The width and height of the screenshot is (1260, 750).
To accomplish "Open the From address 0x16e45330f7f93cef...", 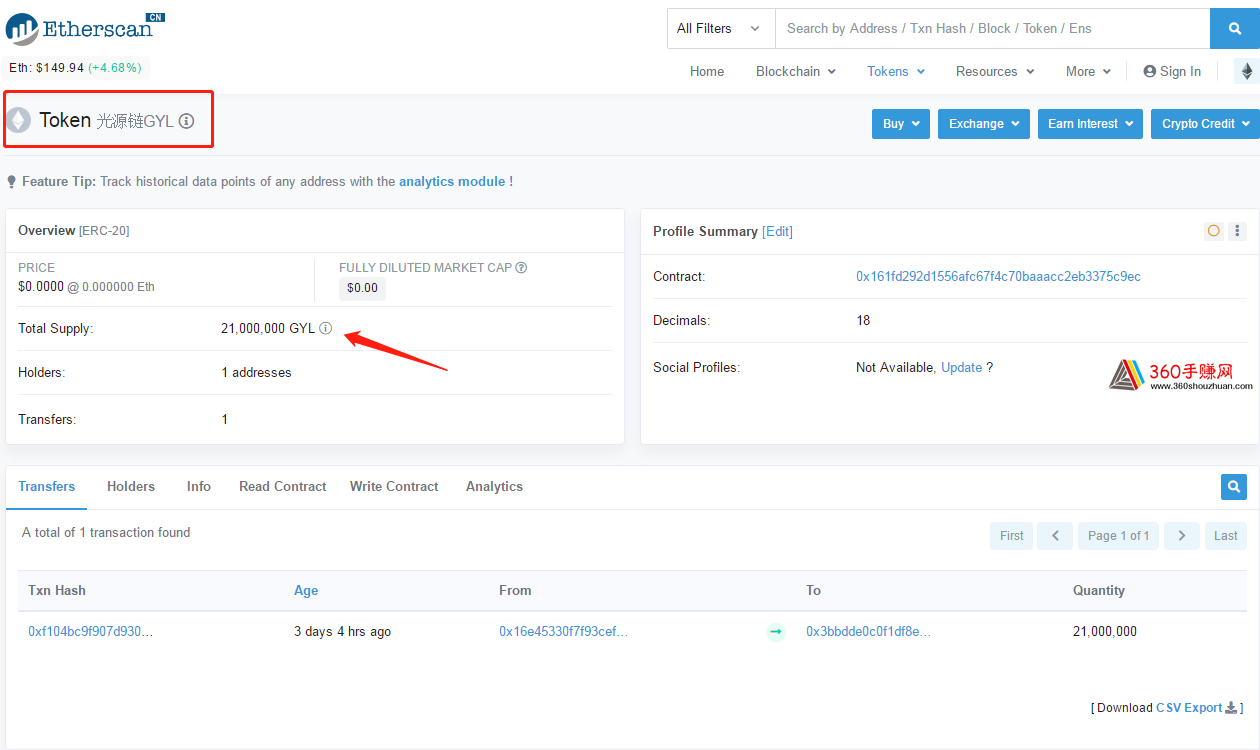I will [564, 632].
